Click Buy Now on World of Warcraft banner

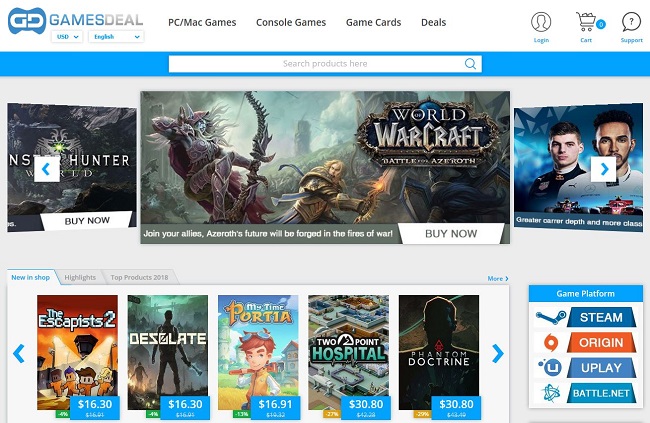(451, 233)
